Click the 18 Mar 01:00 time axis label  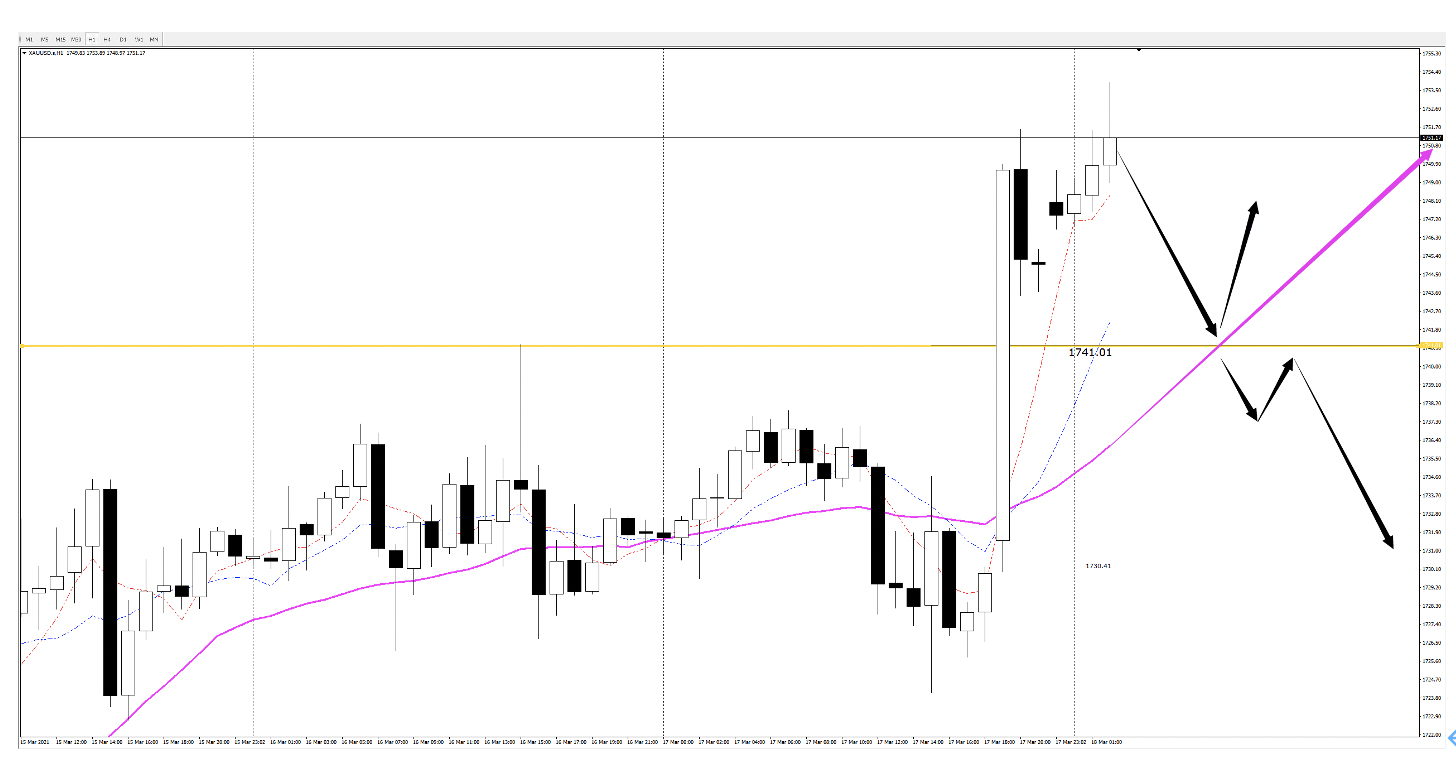1107,742
